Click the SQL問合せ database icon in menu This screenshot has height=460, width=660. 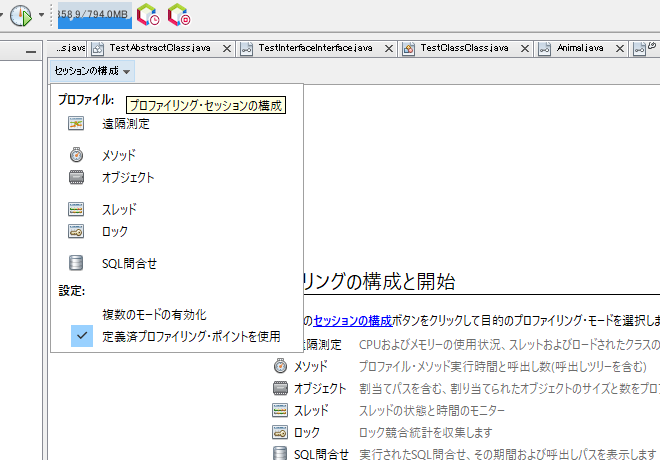coord(76,263)
